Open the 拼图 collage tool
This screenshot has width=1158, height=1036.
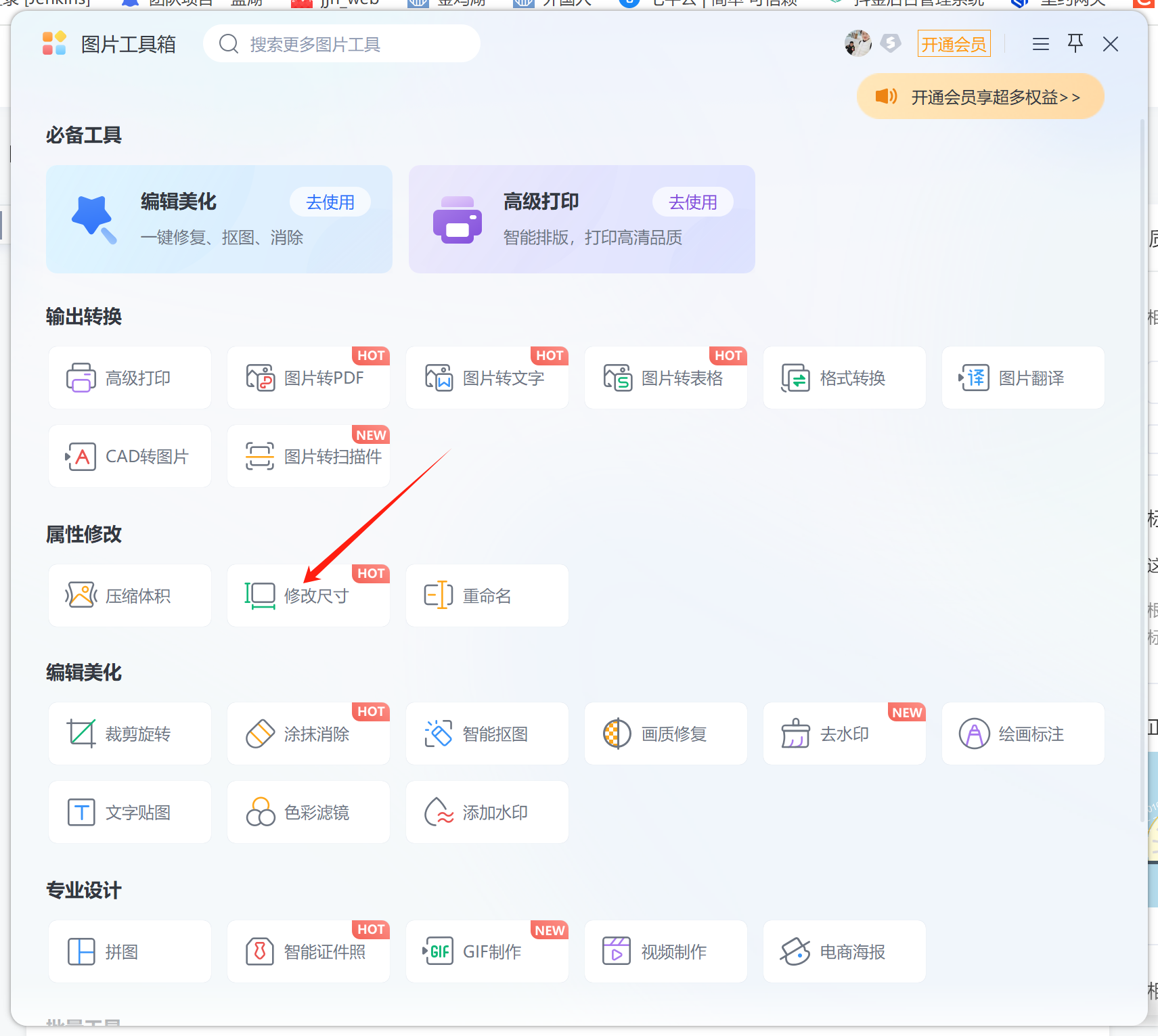[130, 951]
